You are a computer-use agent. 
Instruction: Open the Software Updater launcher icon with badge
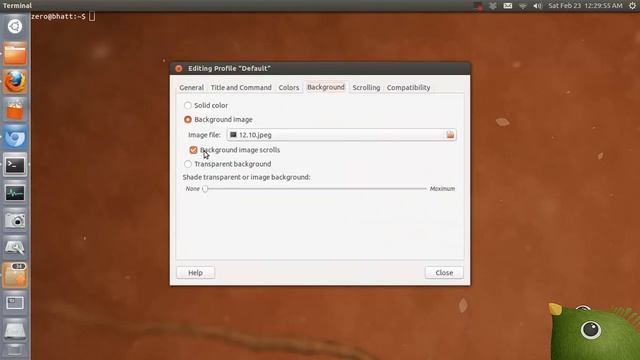point(15,276)
